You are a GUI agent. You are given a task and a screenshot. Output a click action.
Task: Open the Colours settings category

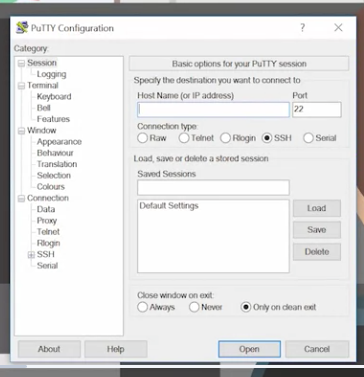click(x=51, y=187)
